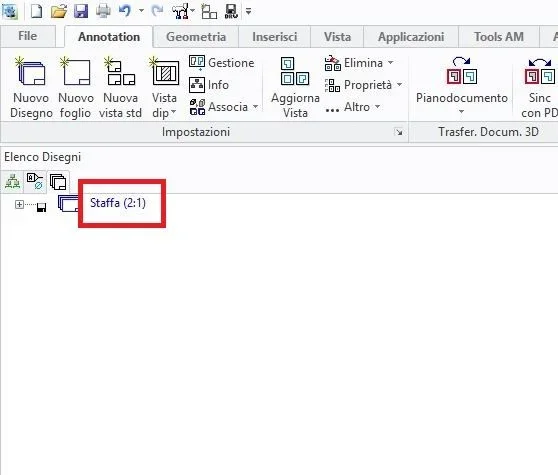Open the Elimina dropdown arrow
Screen dimensions: 558x475
pos(390,63)
